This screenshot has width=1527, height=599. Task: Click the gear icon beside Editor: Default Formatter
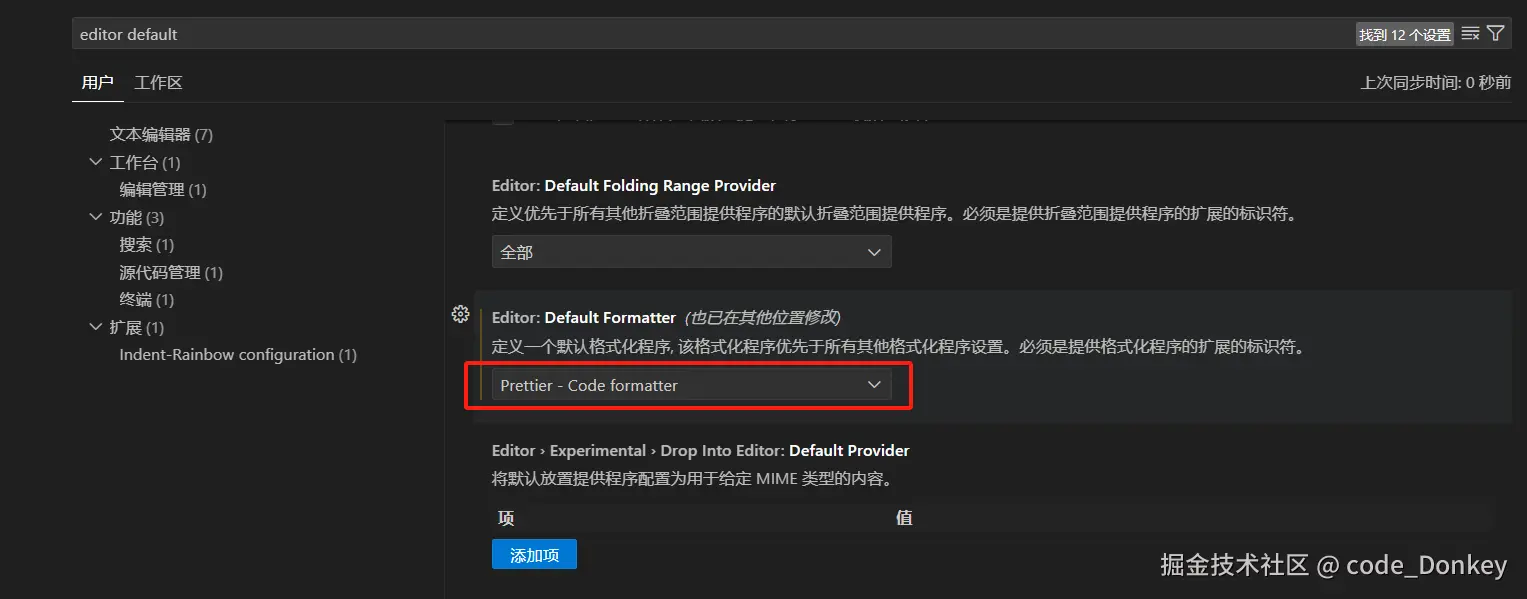pyautogui.click(x=461, y=314)
